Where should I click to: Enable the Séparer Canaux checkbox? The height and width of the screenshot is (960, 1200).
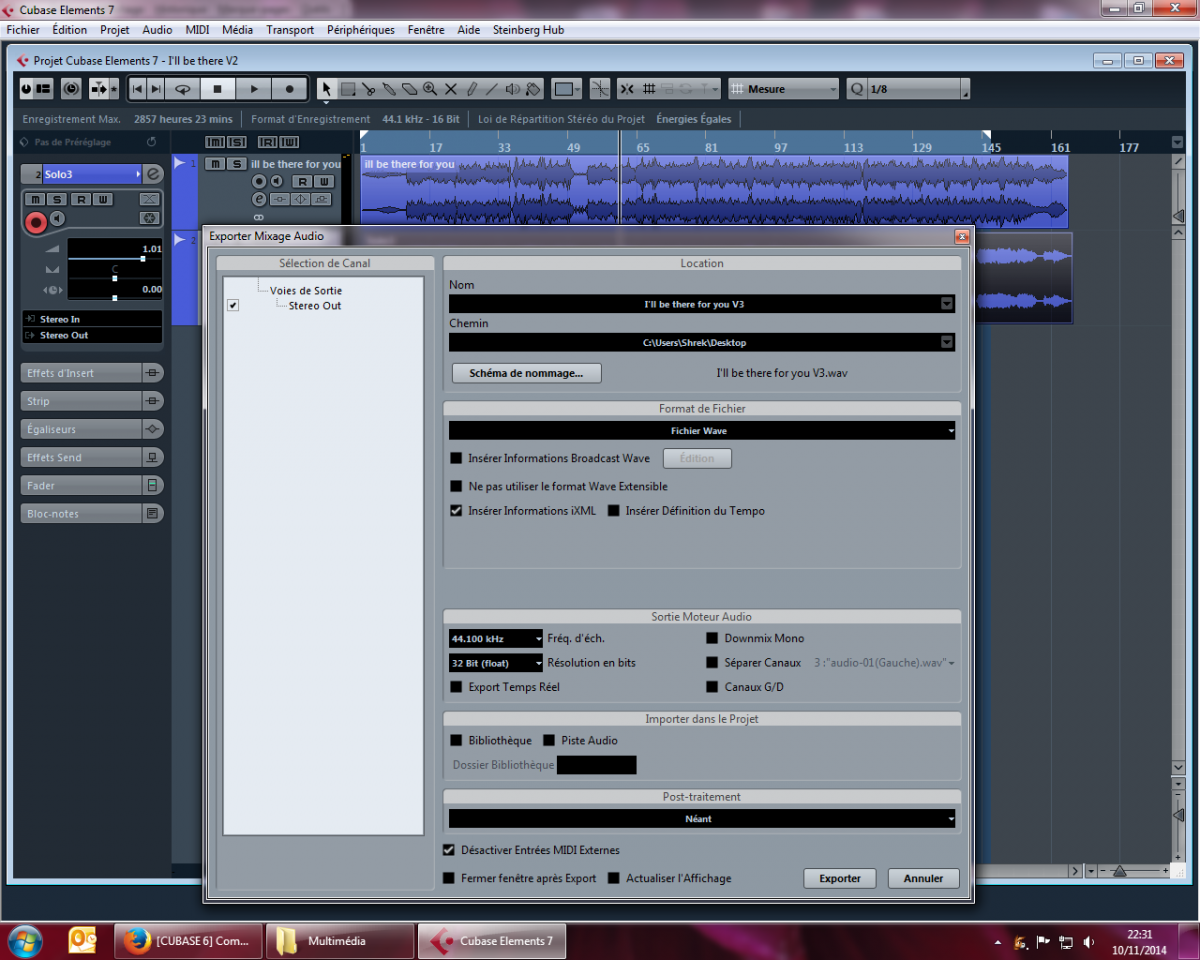coord(712,662)
